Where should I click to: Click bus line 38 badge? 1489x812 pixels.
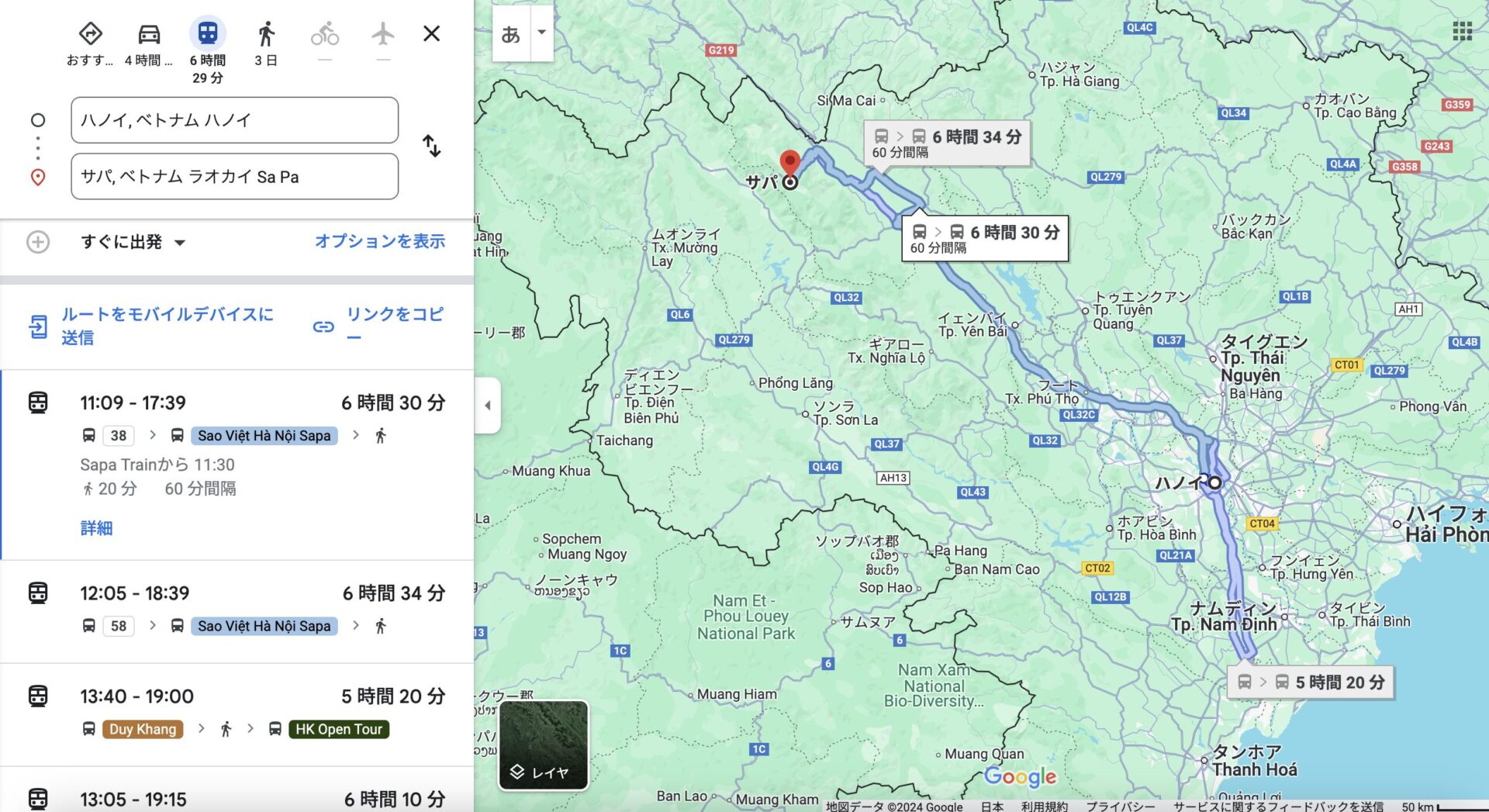[x=119, y=436]
